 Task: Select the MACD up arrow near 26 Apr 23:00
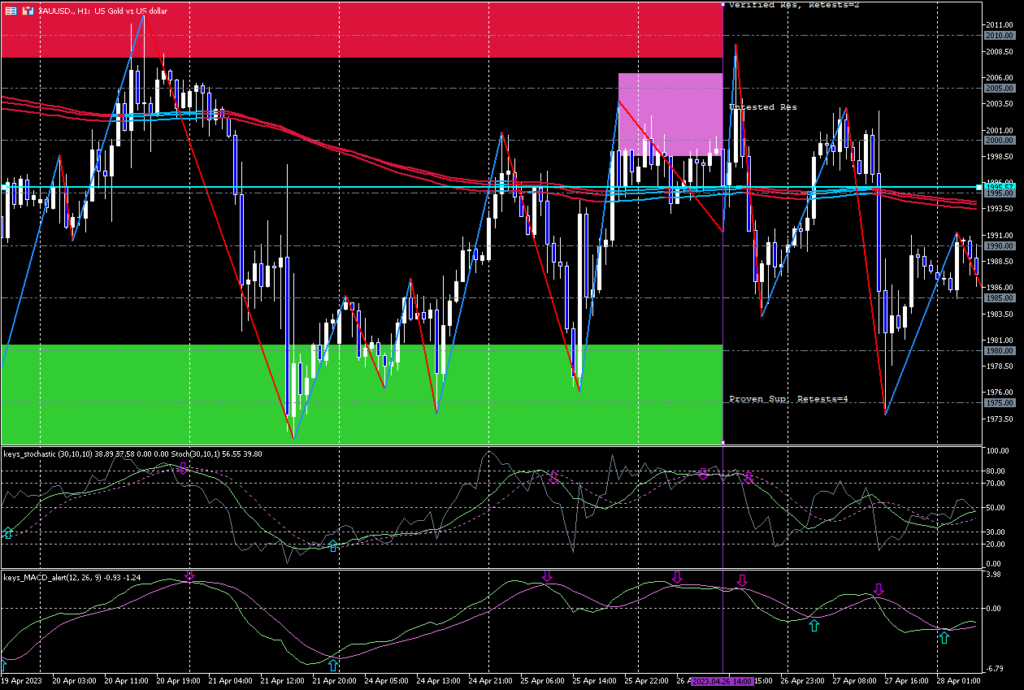[814, 625]
